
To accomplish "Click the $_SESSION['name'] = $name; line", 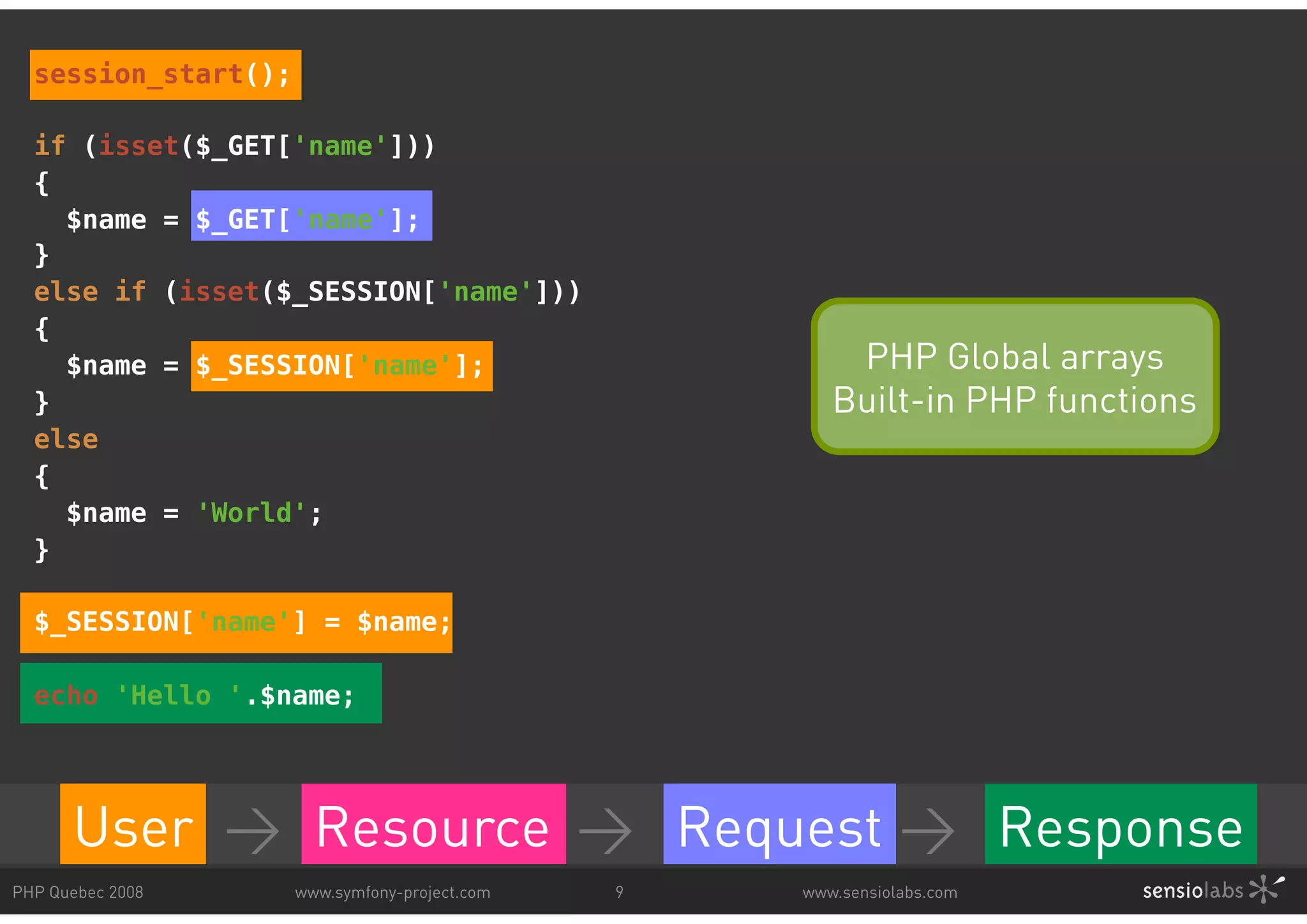I will click(236, 622).
